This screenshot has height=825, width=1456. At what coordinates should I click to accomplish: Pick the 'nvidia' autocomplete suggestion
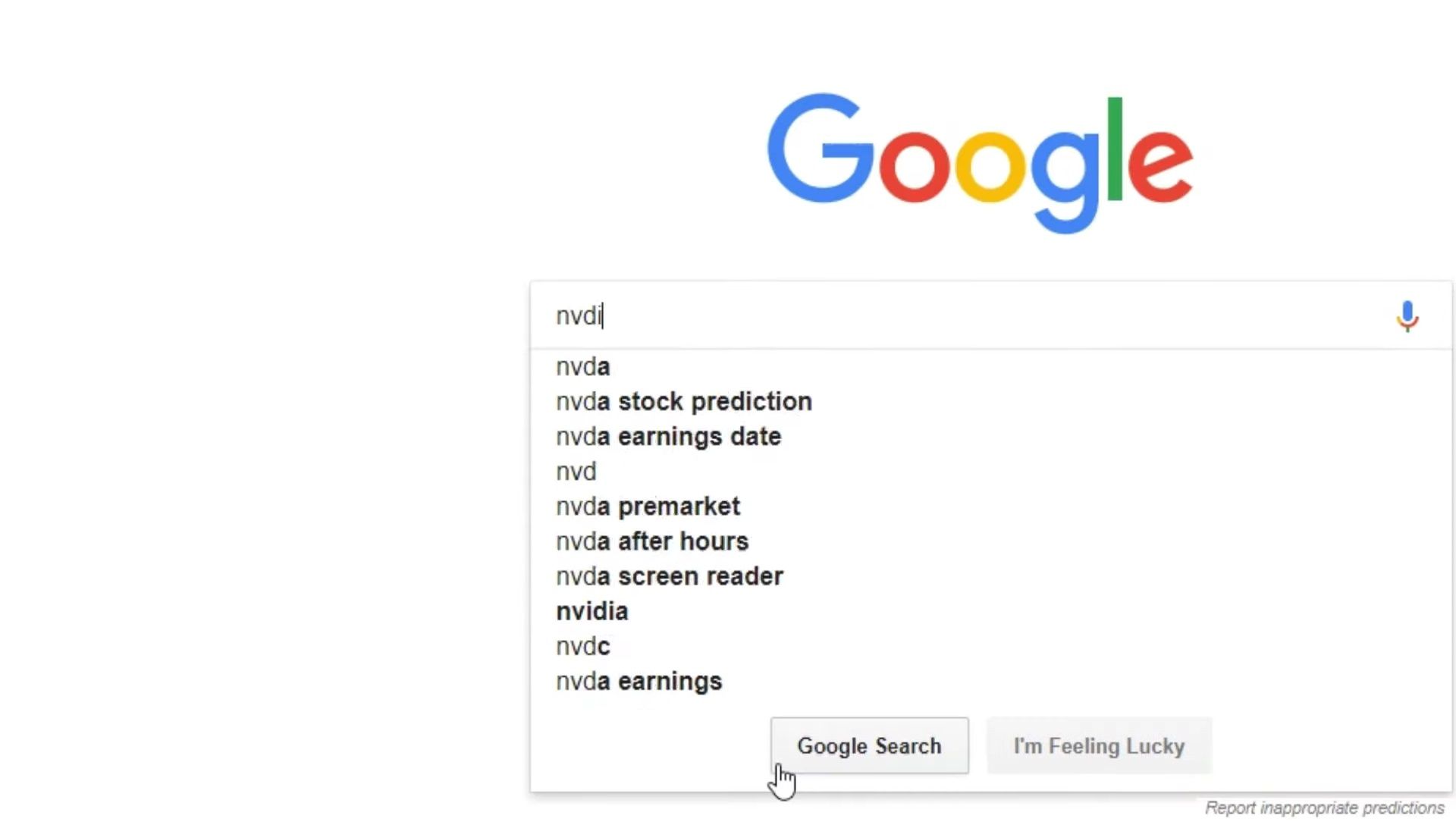[x=990, y=611]
